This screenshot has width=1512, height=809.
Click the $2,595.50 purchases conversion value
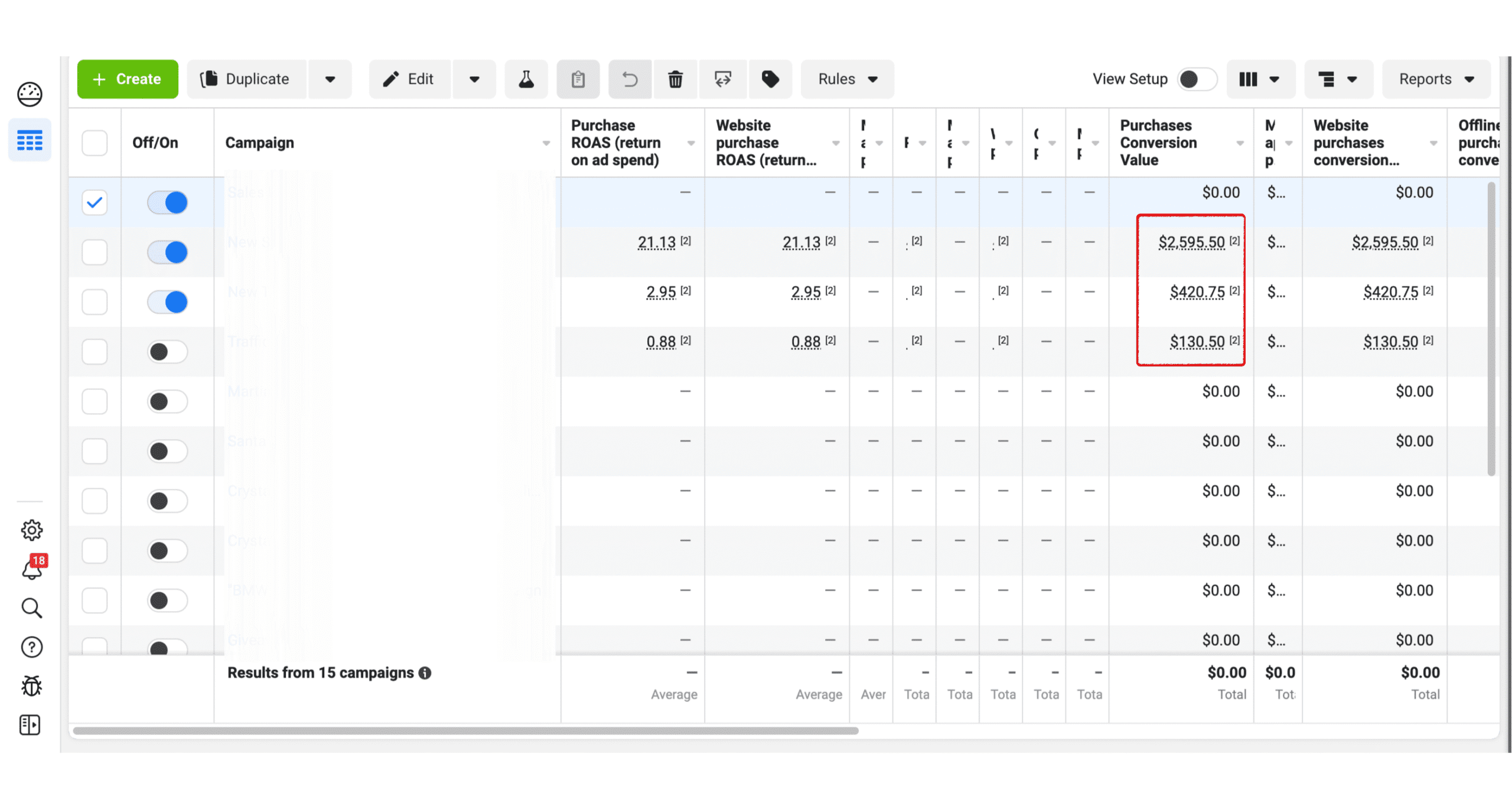coord(1191,242)
